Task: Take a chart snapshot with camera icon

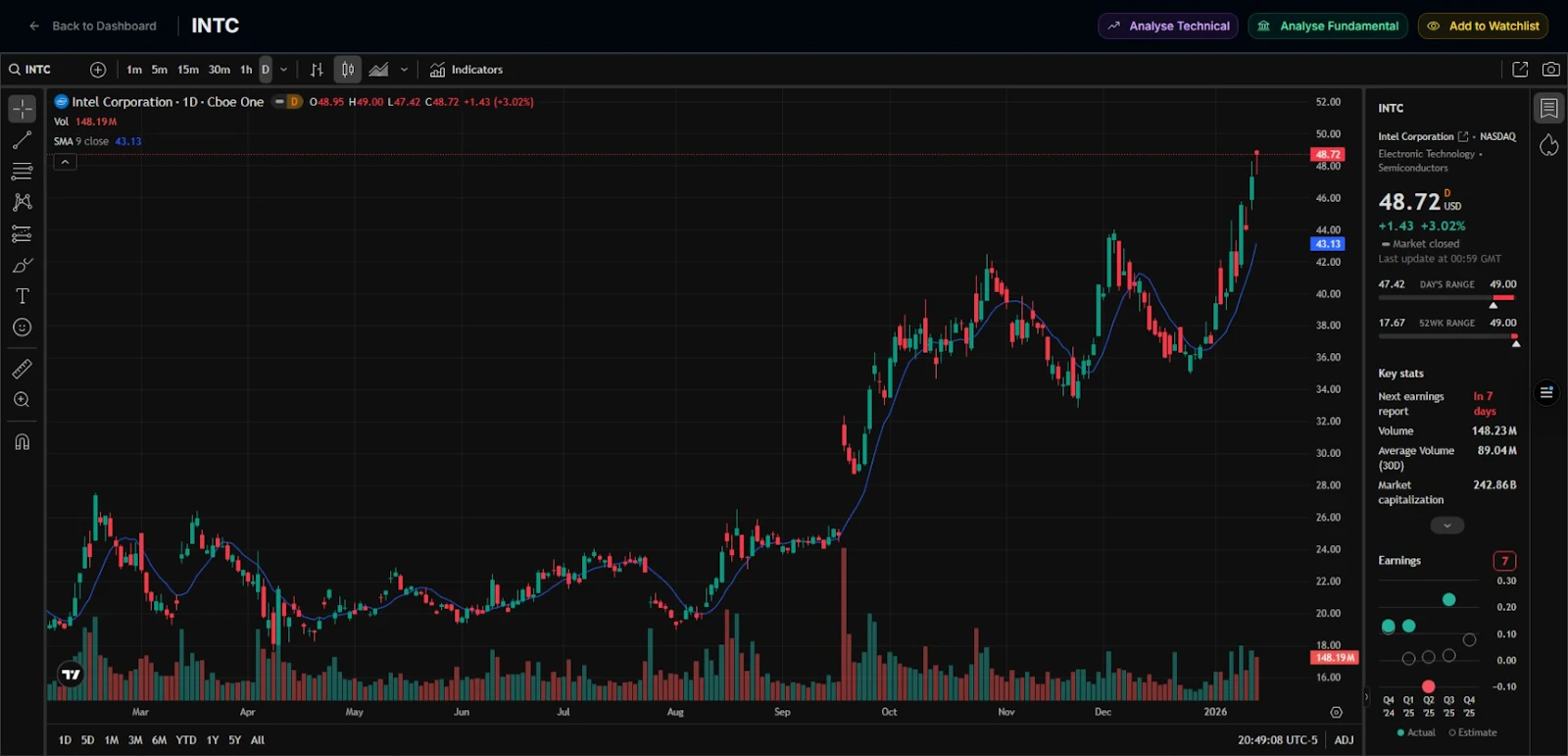Action: click(x=1551, y=70)
